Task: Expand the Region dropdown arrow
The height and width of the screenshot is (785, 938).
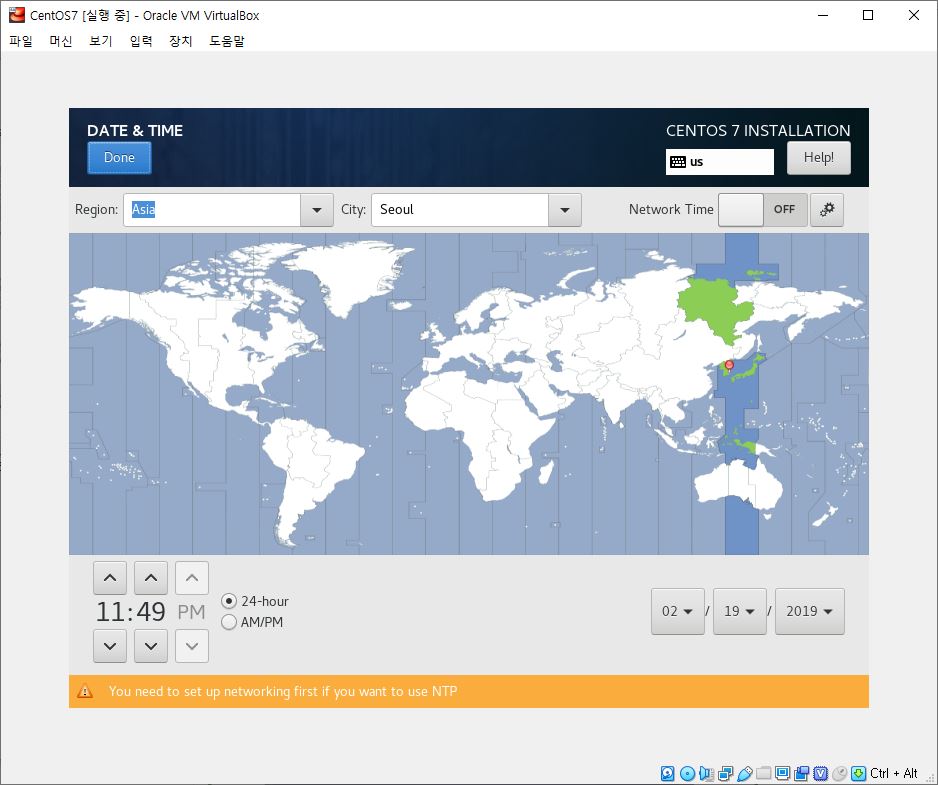Action: [316, 210]
